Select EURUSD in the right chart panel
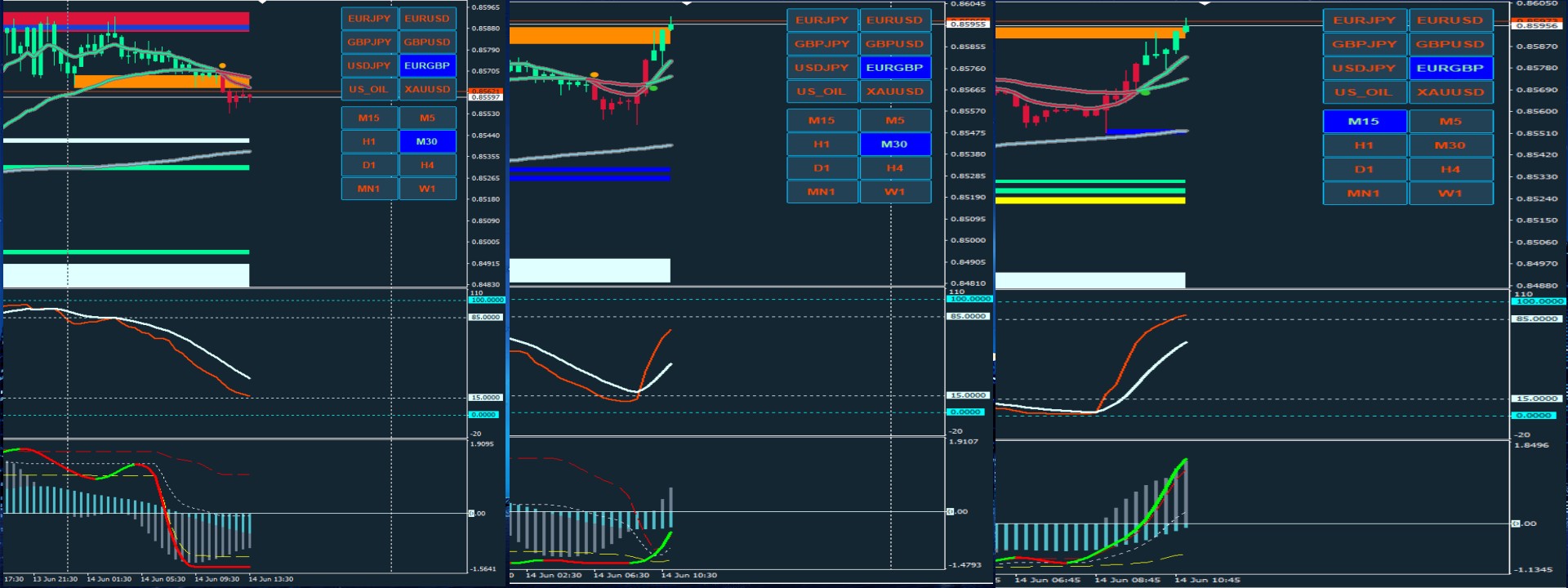Viewport: 1568px width, 588px height. point(1450,20)
